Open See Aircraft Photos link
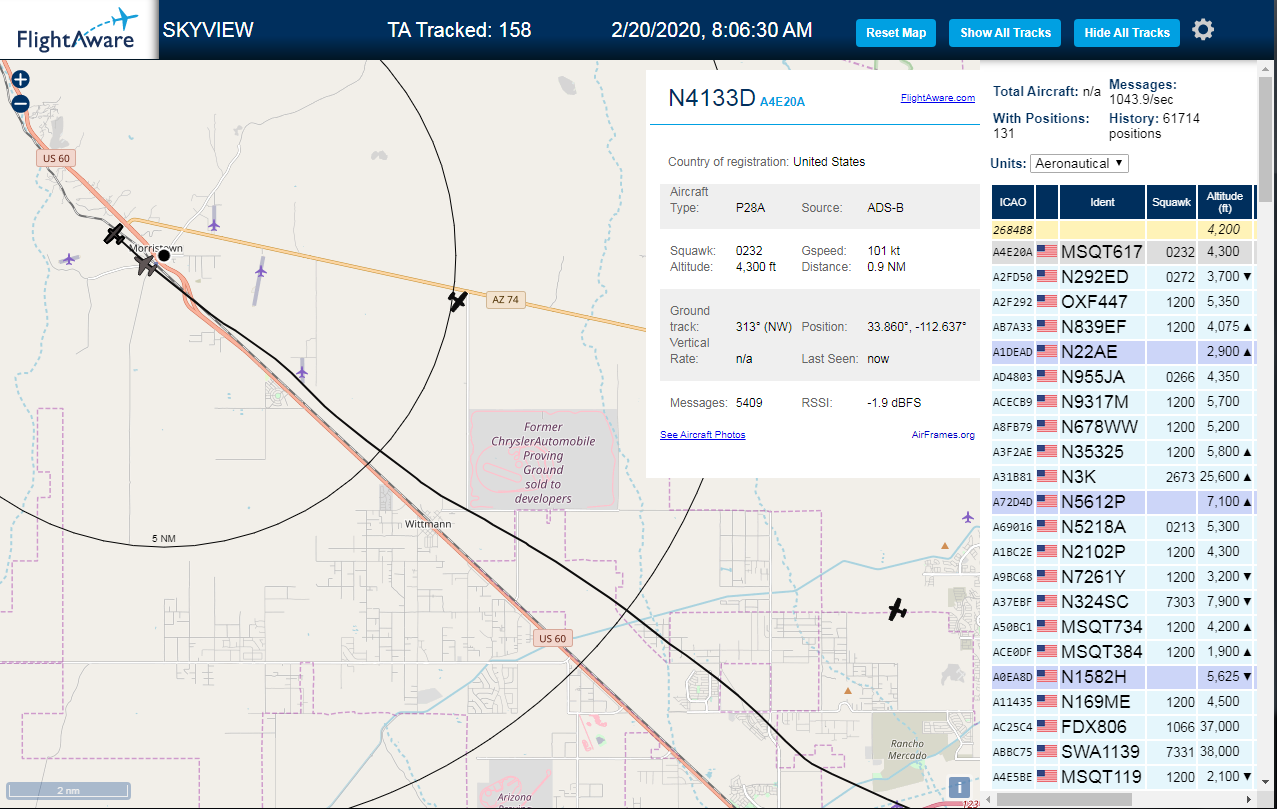The height and width of the screenshot is (809, 1277). click(x=702, y=435)
